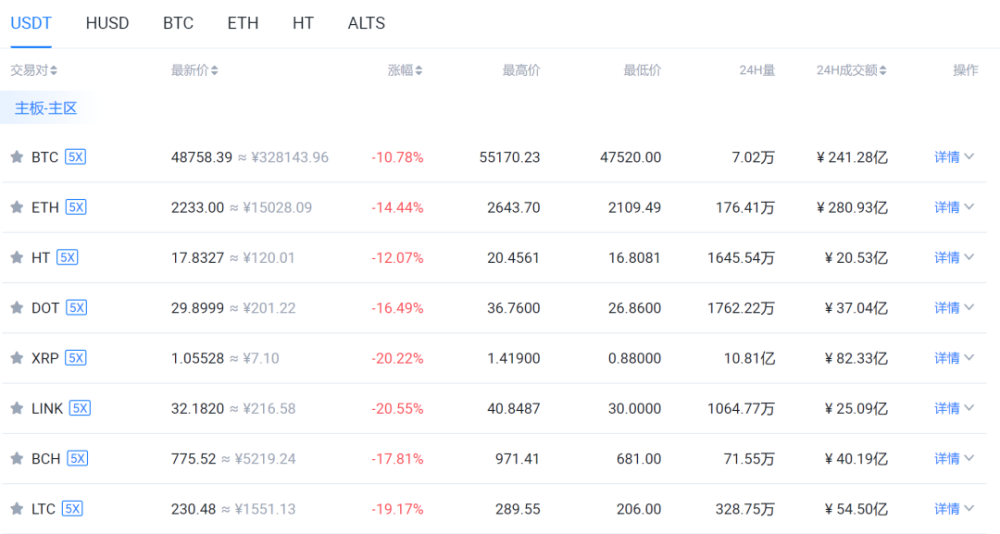Image resolution: width=1000 pixels, height=534 pixels.
Task: Switch to the BTC market tab
Action: click(x=178, y=24)
